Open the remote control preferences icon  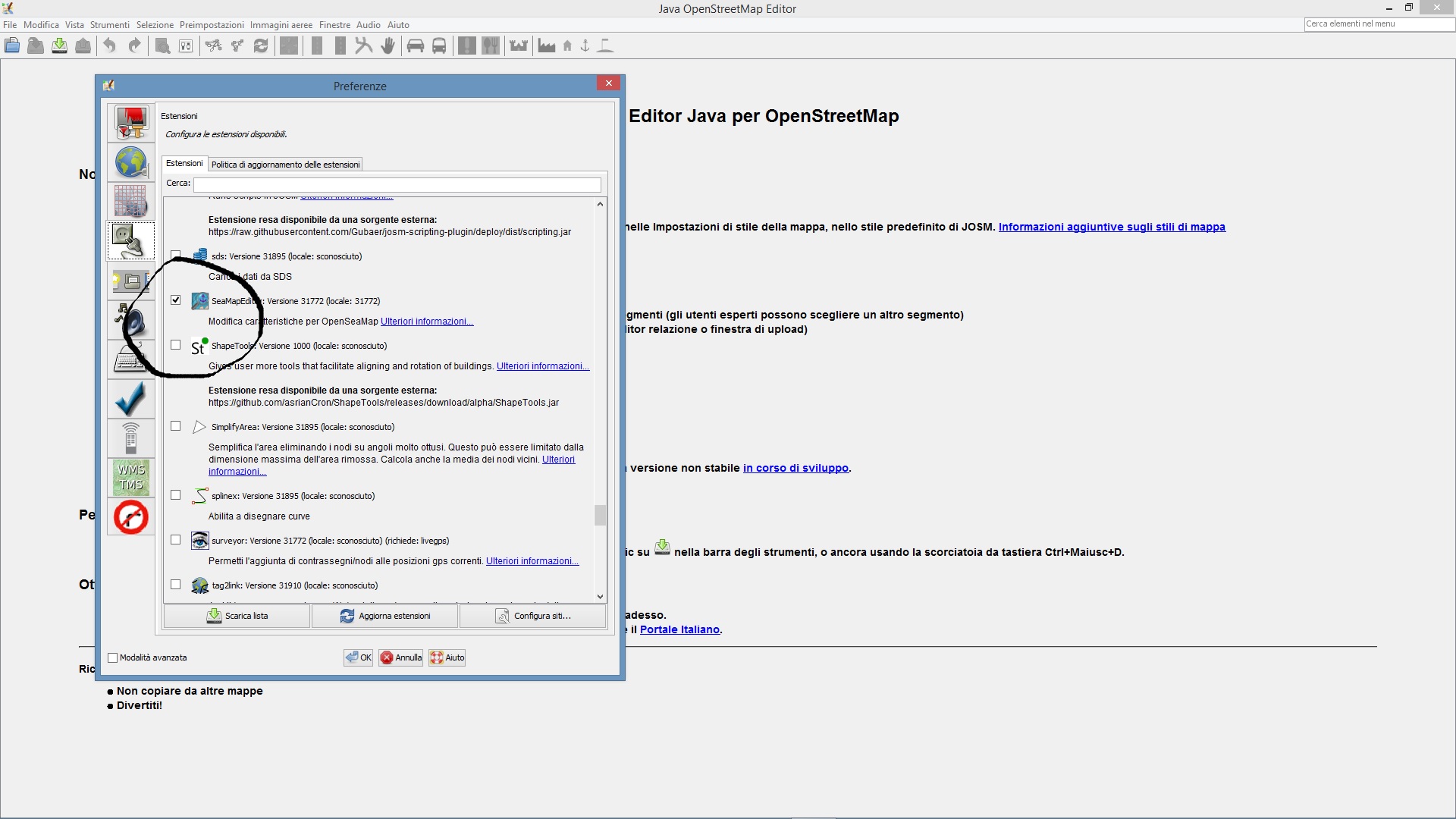coord(131,438)
